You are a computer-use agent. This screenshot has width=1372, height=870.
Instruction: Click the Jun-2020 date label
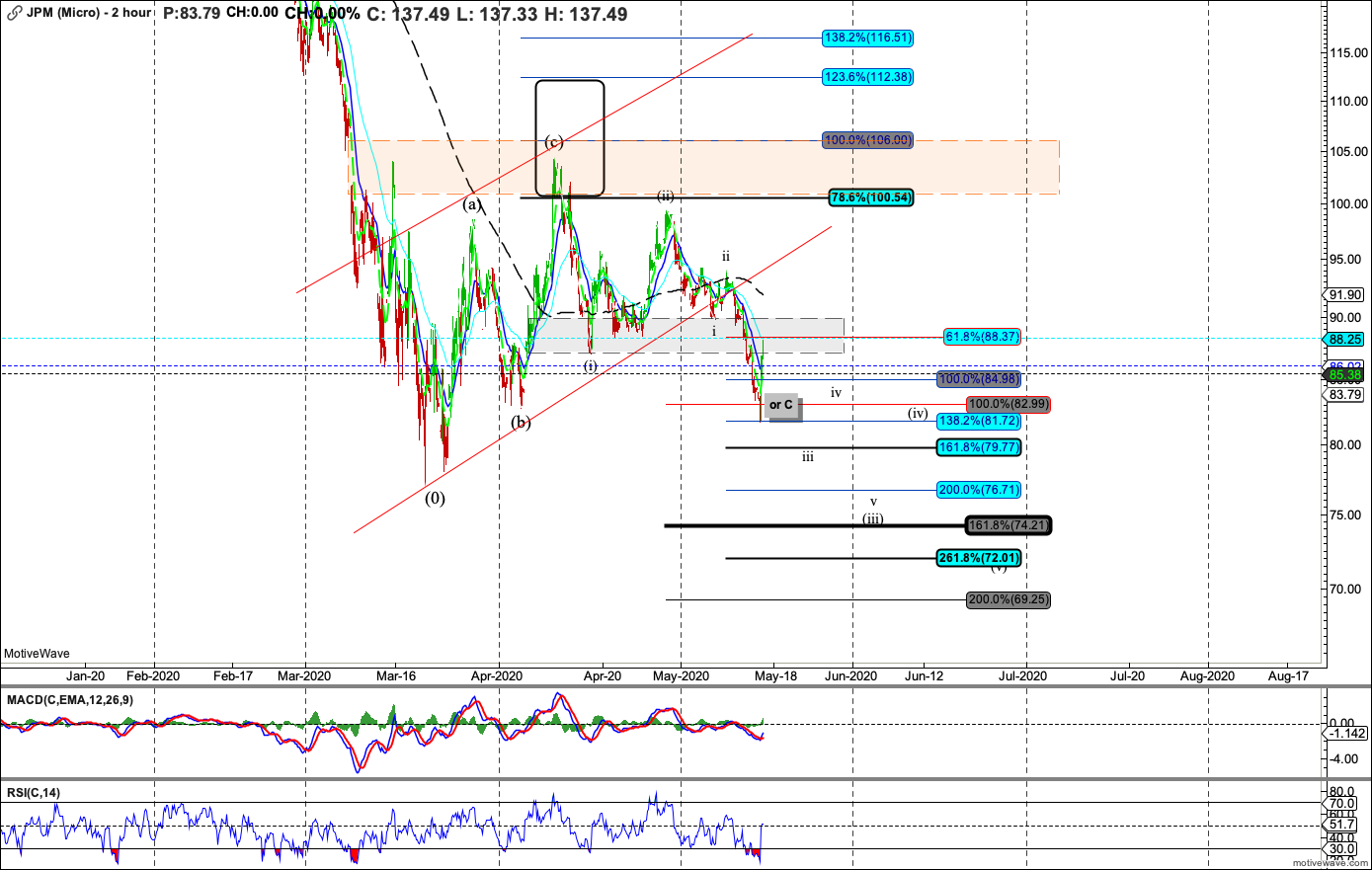pyautogui.click(x=850, y=675)
